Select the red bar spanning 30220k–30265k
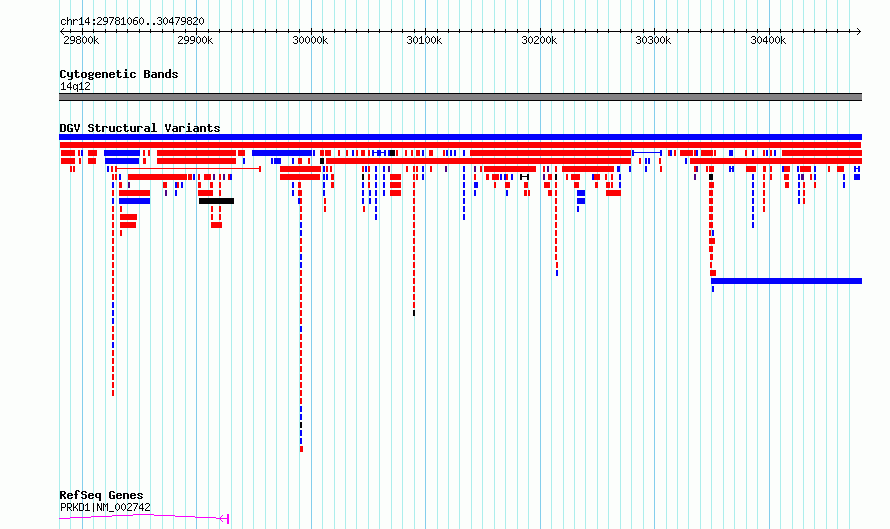Image resolution: width=890 pixels, height=529 pixels. [588, 169]
